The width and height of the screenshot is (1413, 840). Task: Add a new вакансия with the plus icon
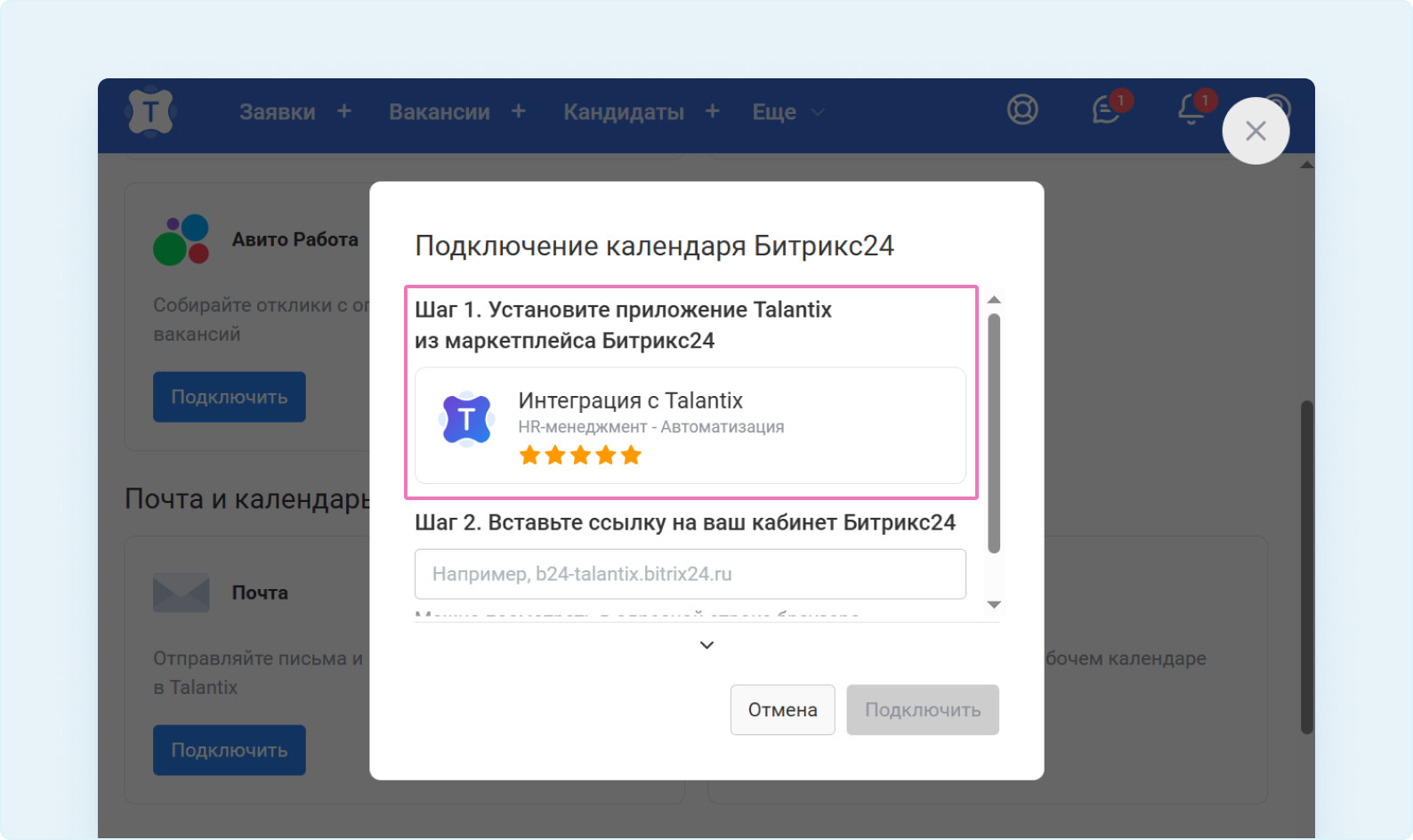click(x=519, y=111)
